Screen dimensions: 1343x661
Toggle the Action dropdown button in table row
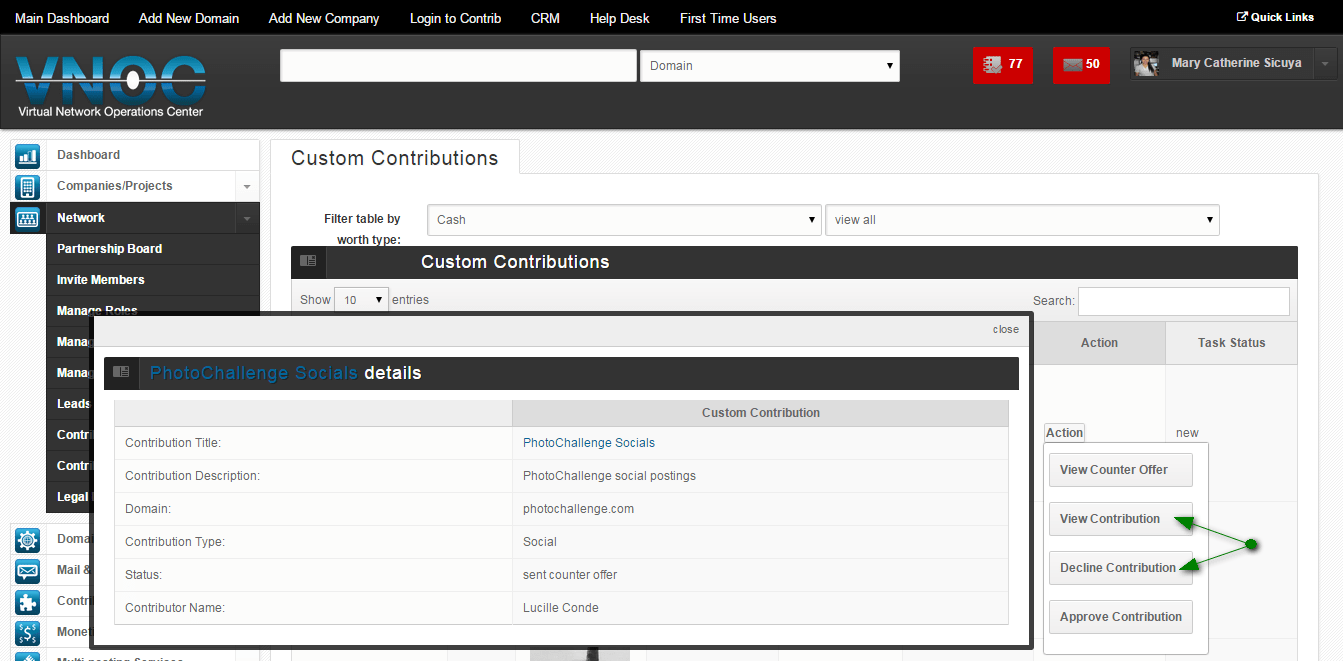pos(1064,433)
